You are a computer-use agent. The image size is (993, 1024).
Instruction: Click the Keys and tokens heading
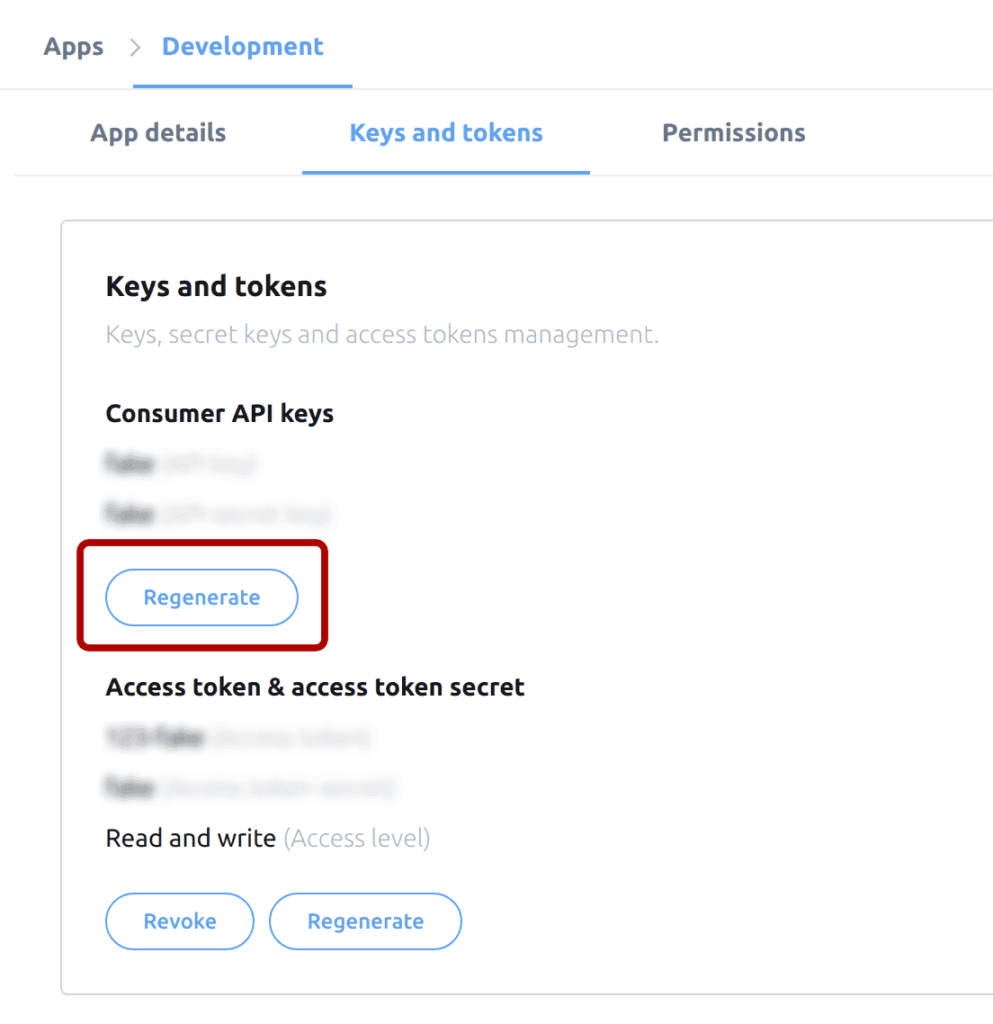(x=216, y=286)
